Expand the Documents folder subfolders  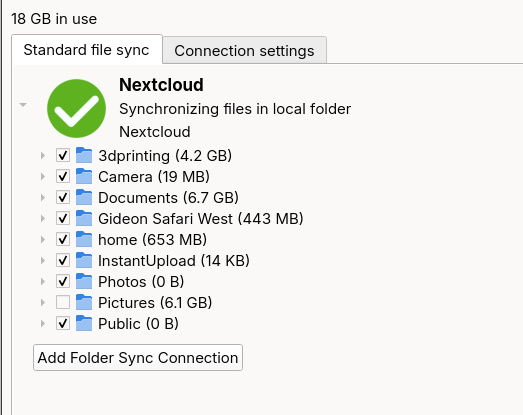43,197
